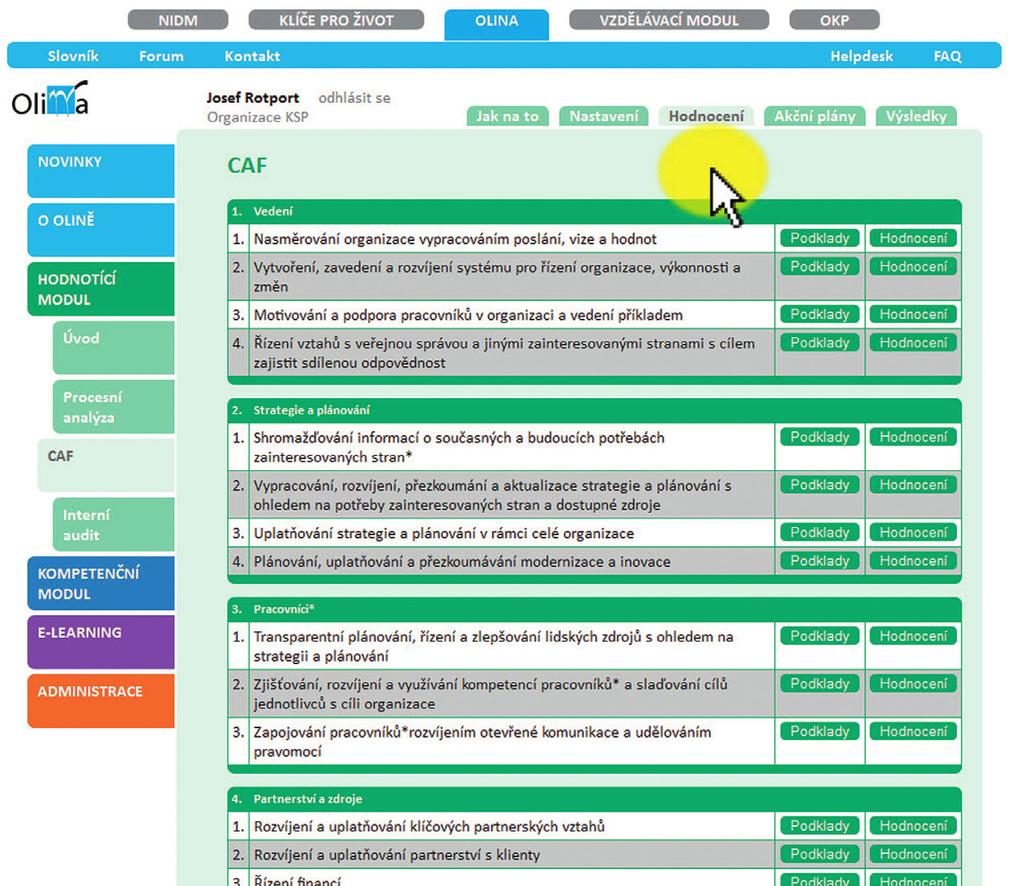Click Hodnocení for Transparentní plánování lidských zdrojů
Viewport: 1024px width, 886px height.
tap(913, 636)
